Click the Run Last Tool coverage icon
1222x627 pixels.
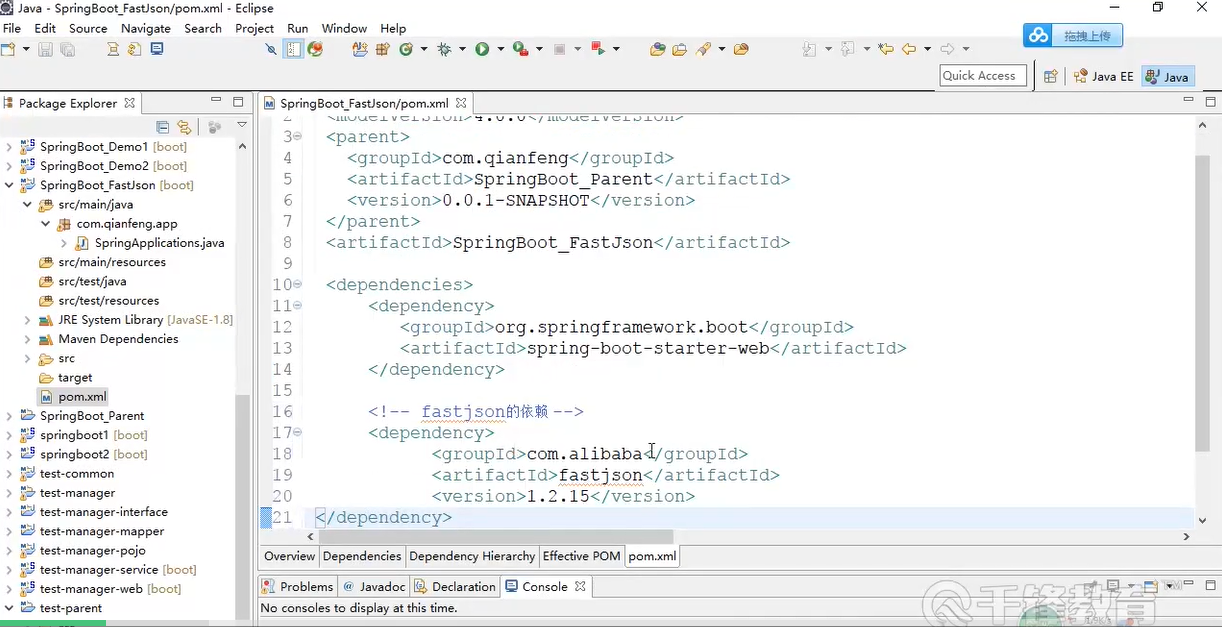point(520,48)
